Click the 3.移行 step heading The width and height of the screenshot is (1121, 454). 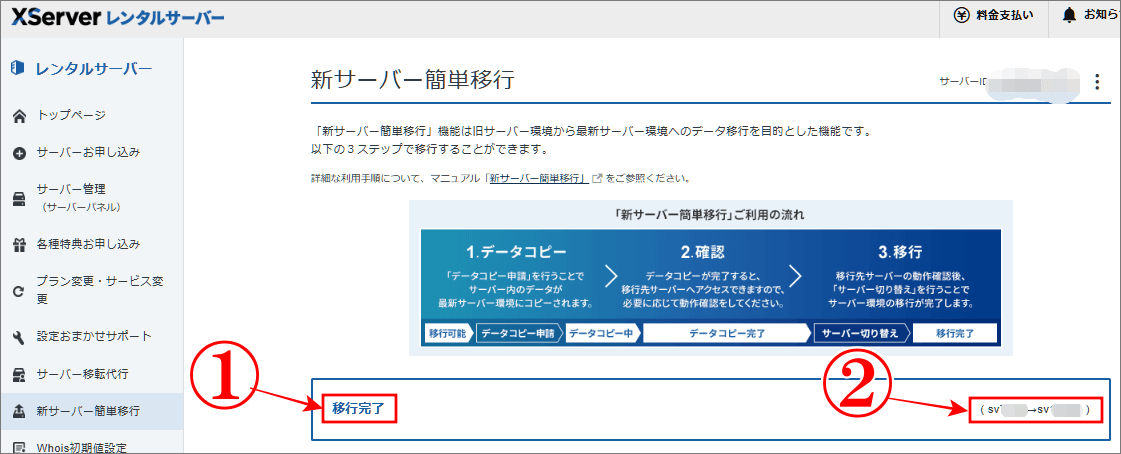pyautogui.click(x=900, y=252)
